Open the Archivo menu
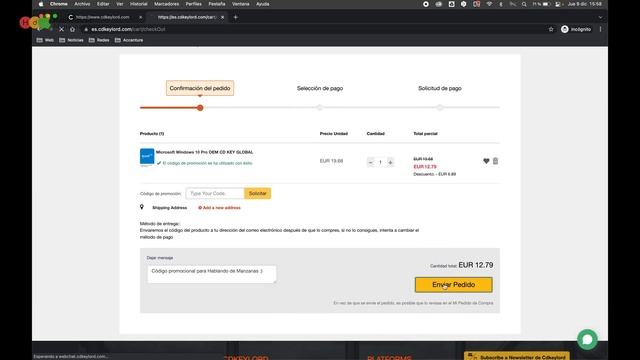 [x=82, y=4]
